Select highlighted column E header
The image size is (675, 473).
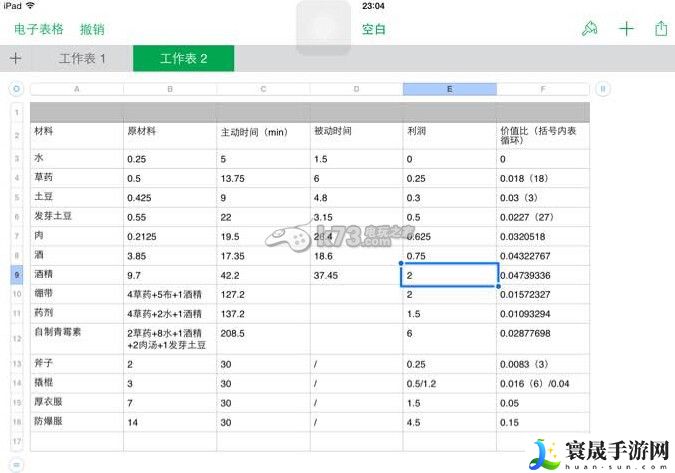(x=450, y=89)
